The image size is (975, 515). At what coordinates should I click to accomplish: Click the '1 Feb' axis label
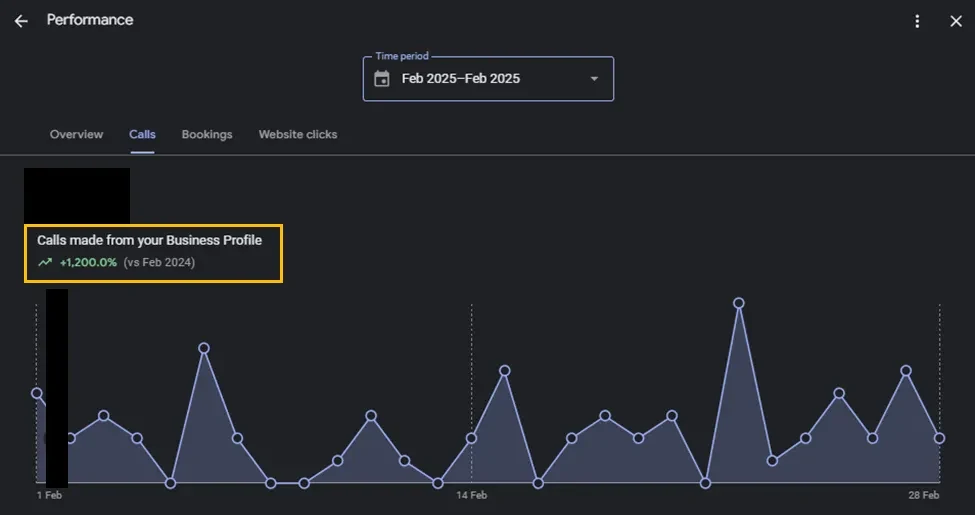(49, 495)
